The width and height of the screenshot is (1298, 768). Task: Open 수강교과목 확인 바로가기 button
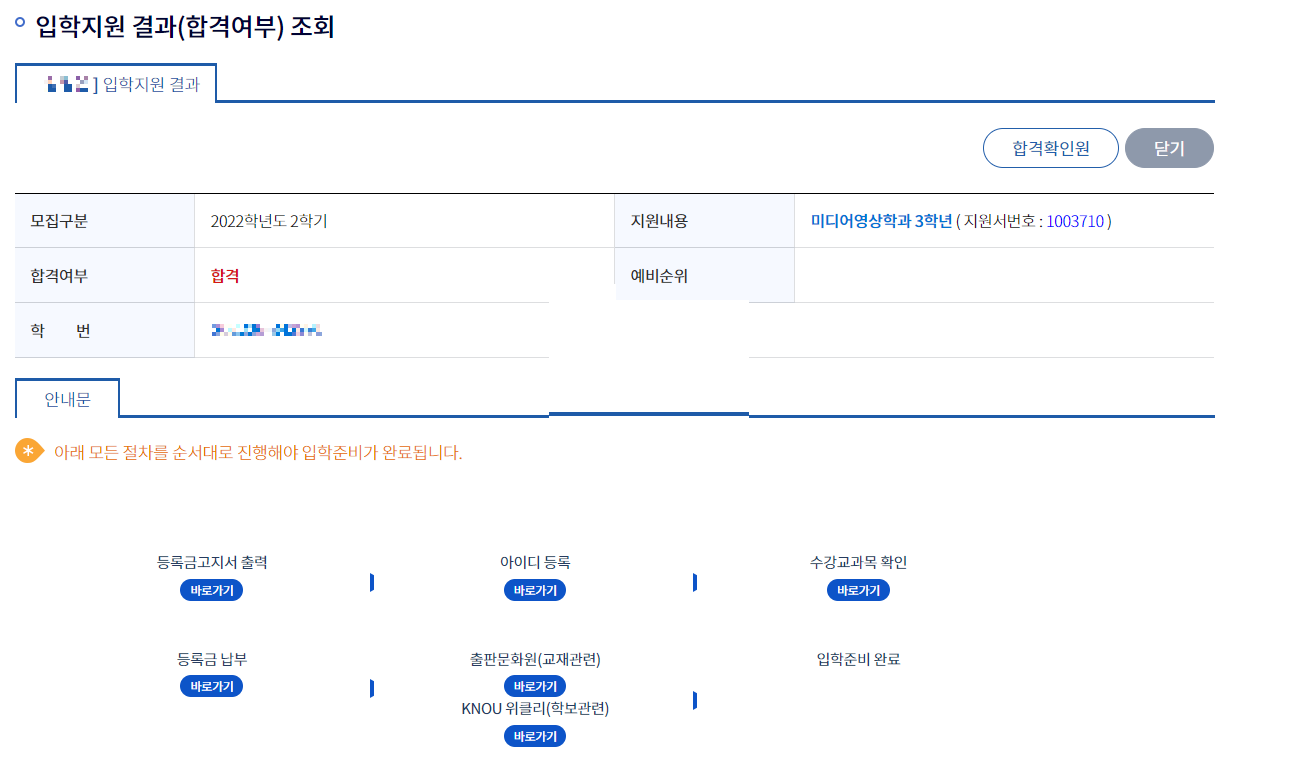(858, 590)
